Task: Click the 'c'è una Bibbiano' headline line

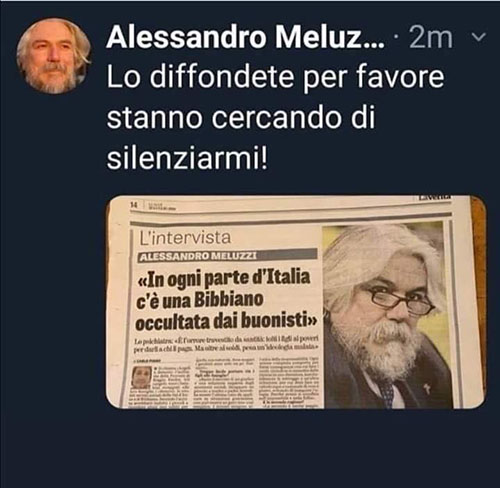Action: pos(200,300)
